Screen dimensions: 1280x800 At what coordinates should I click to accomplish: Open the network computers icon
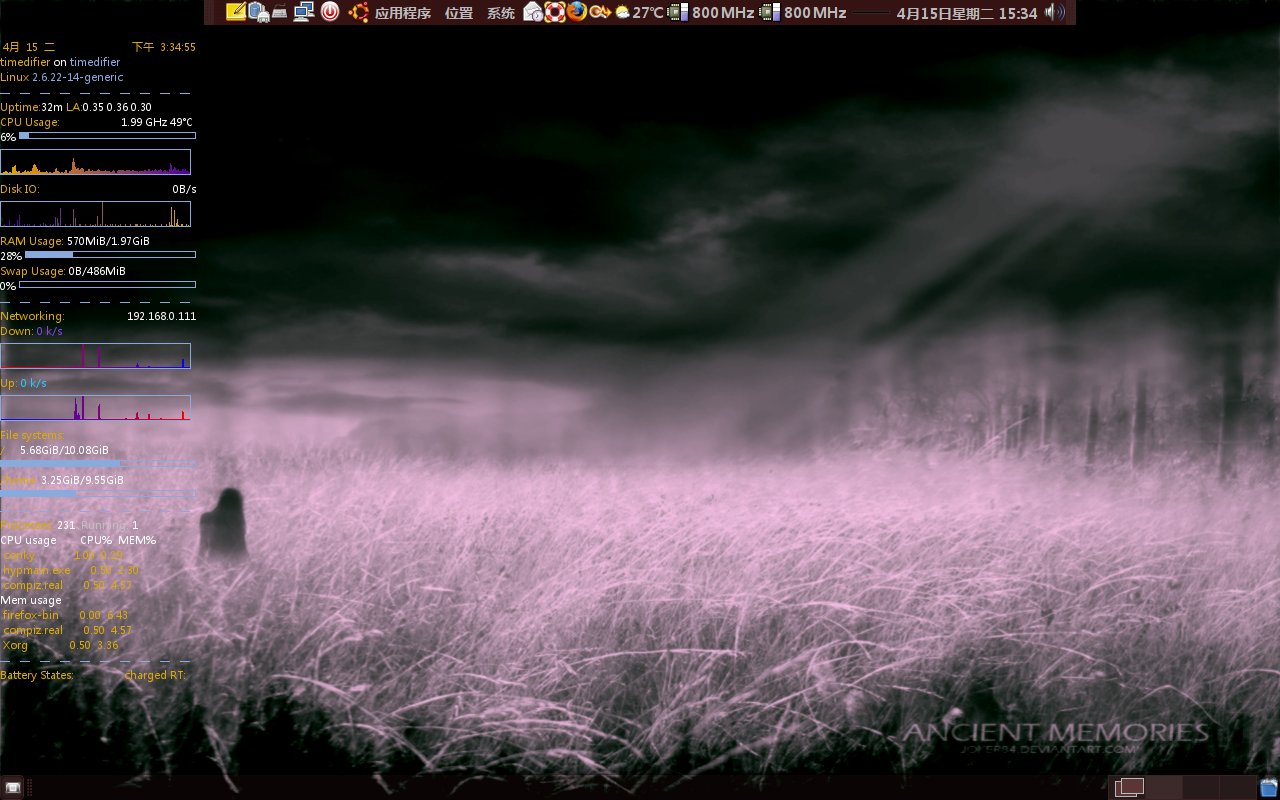(x=304, y=12)
